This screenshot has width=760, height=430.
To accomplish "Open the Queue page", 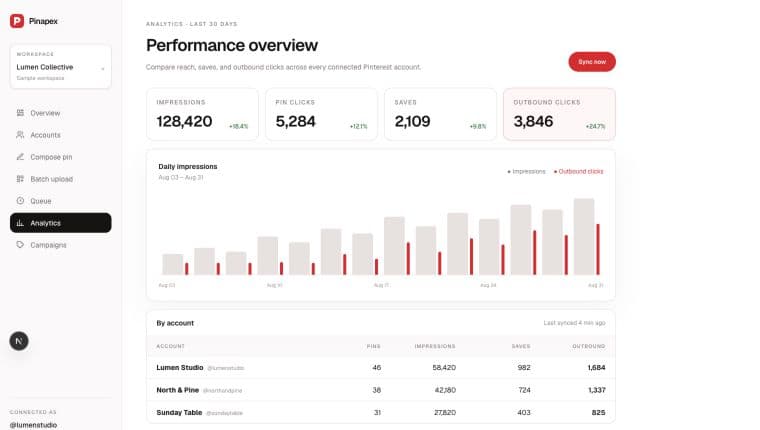I will (61, 201).
